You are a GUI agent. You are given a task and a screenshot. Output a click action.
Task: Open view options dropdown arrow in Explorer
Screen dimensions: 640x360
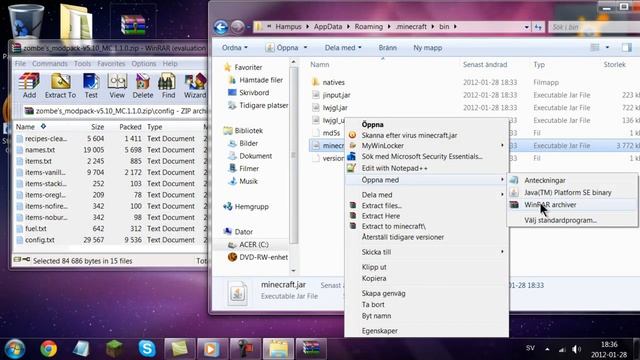[607, 48]
